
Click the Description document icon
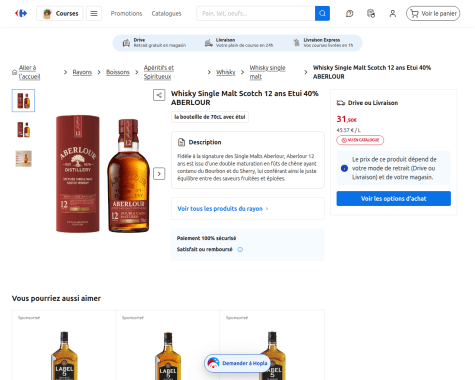point(181,142)
